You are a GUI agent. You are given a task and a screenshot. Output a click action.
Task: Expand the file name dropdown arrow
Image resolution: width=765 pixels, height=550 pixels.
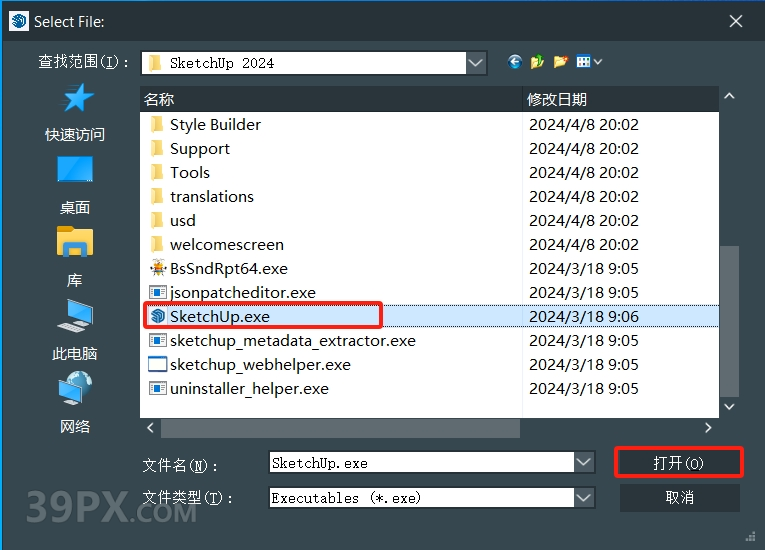click(584, 462)
